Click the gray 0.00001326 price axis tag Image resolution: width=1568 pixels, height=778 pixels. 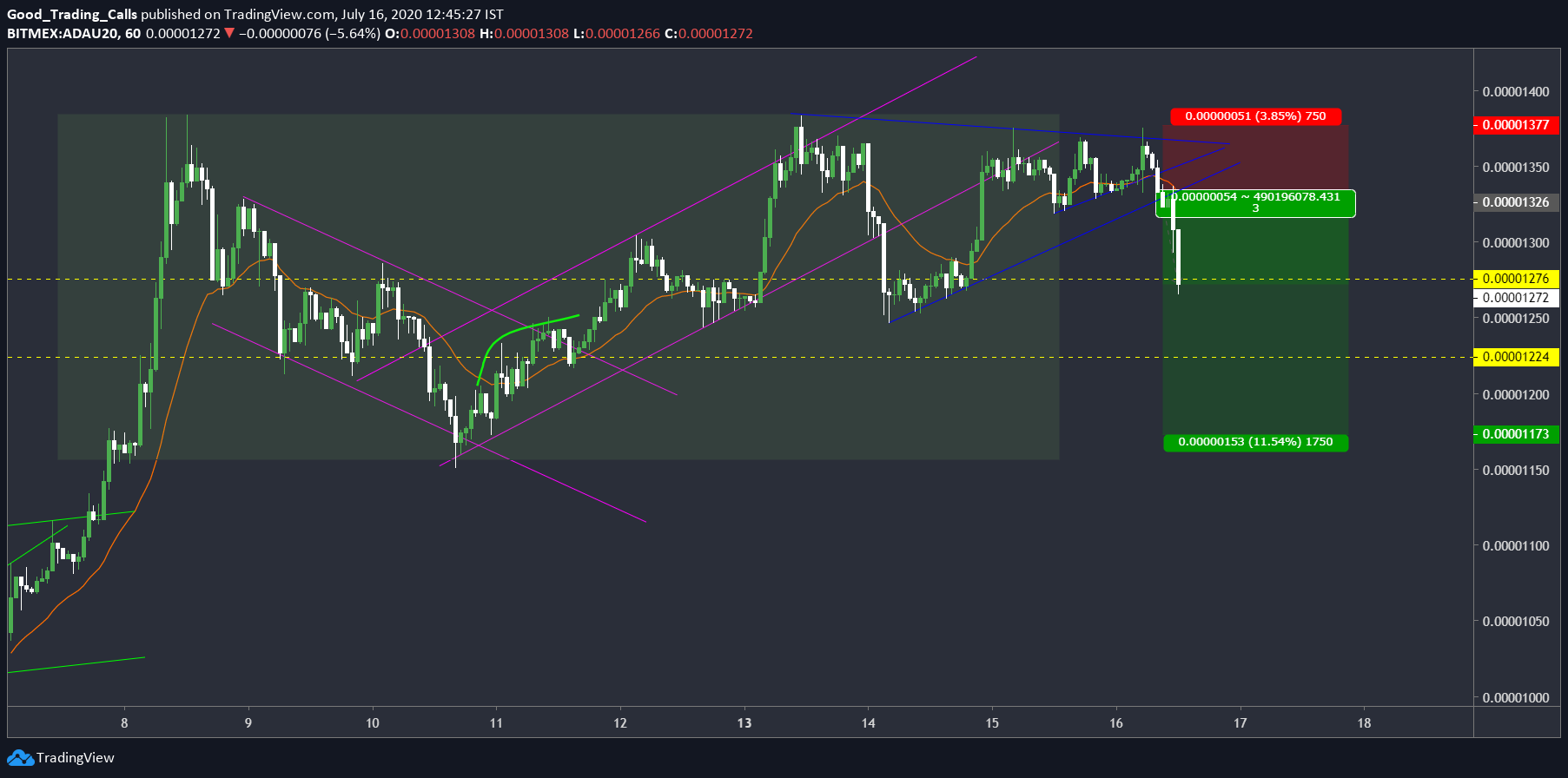pyautogui.click(x=1516, y=202)
